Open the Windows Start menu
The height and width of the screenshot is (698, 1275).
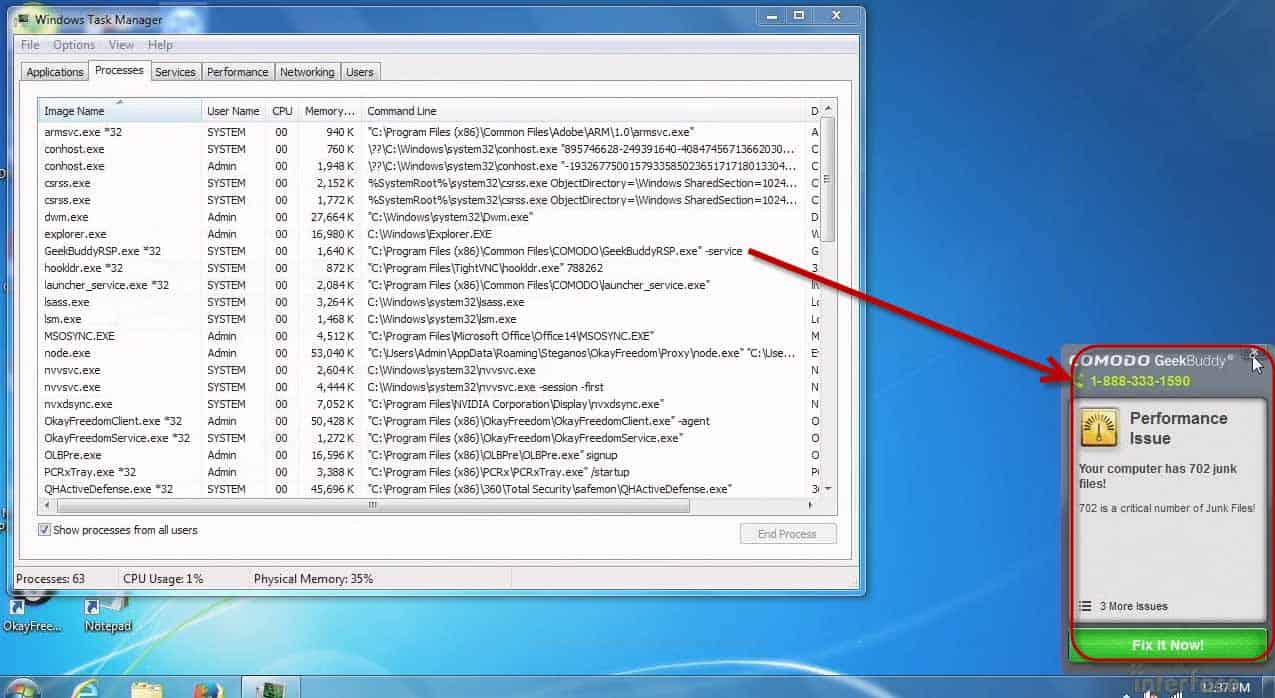(24, 690)
